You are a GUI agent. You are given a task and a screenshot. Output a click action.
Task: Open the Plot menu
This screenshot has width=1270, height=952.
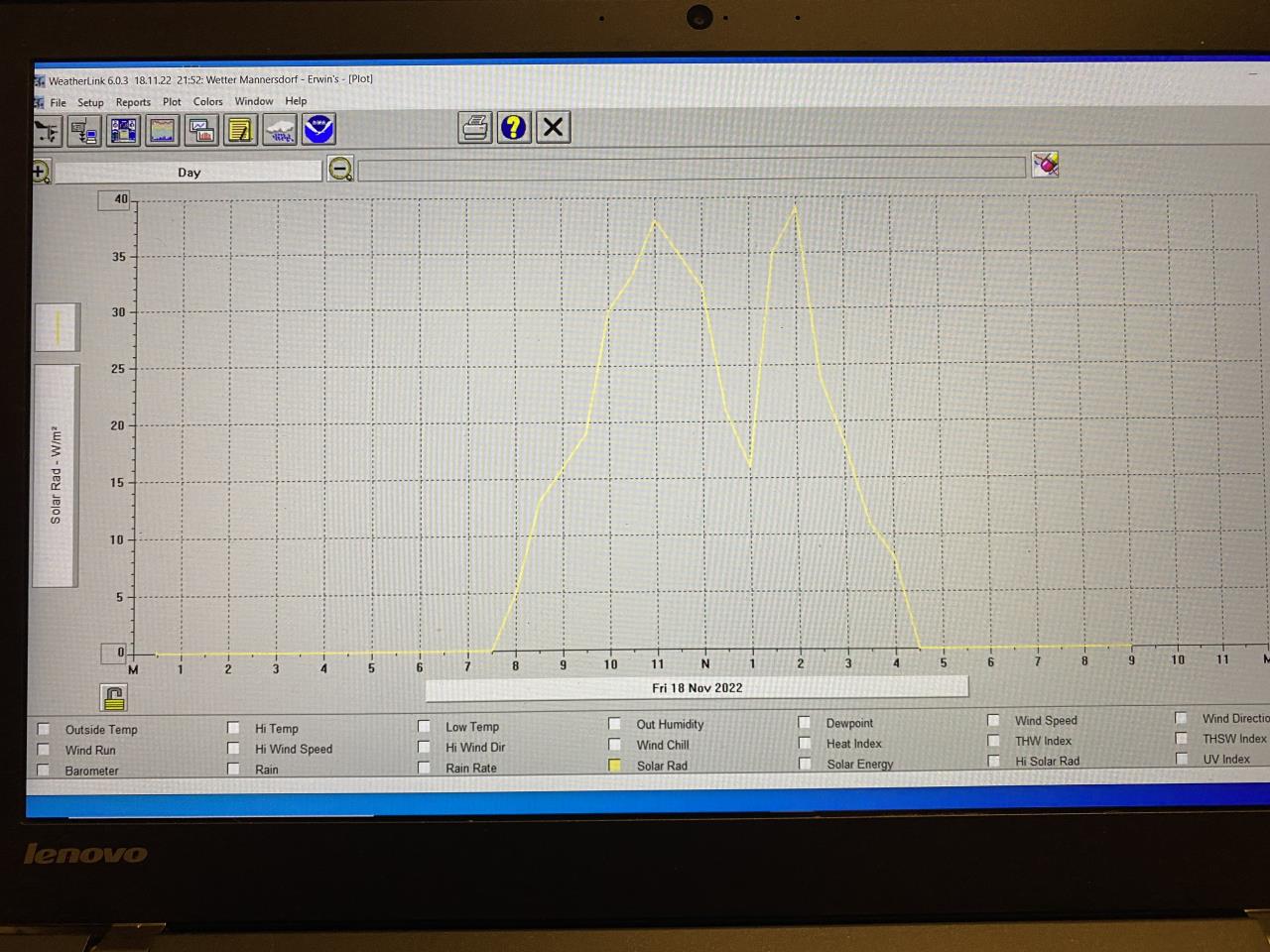tap(172, 102)
